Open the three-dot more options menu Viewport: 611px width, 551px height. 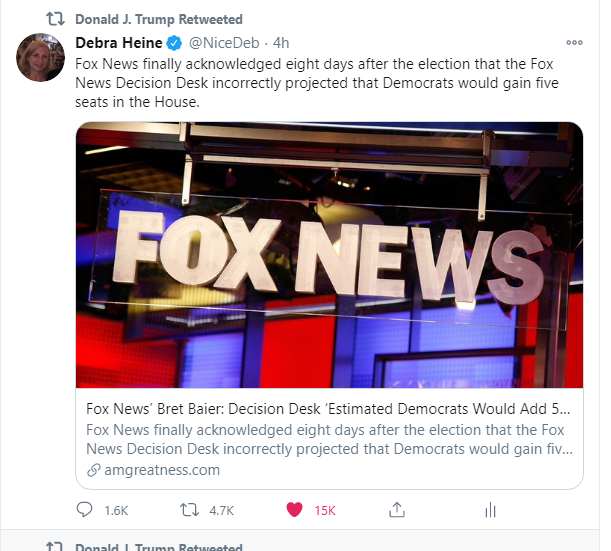(x=574, y=42)
